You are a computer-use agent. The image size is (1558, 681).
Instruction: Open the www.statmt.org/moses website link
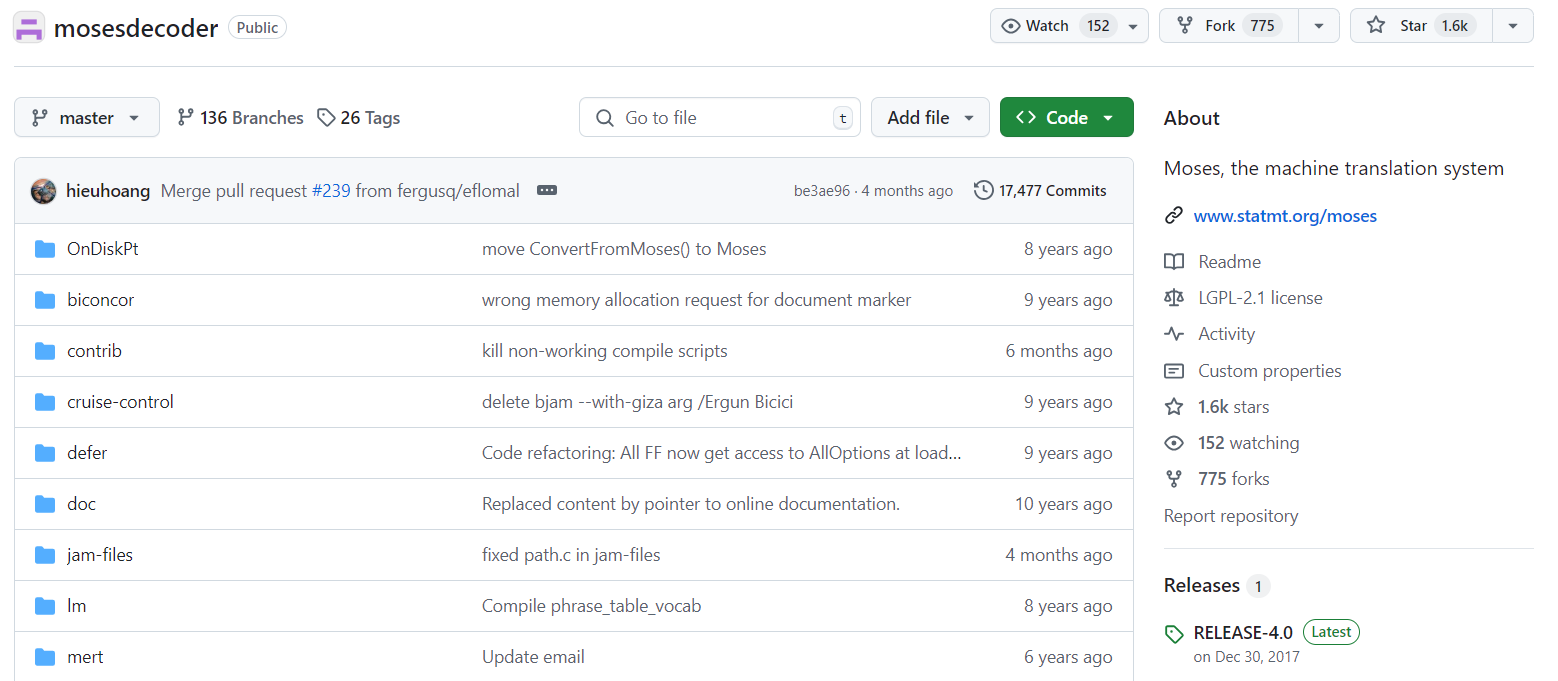1285,216
